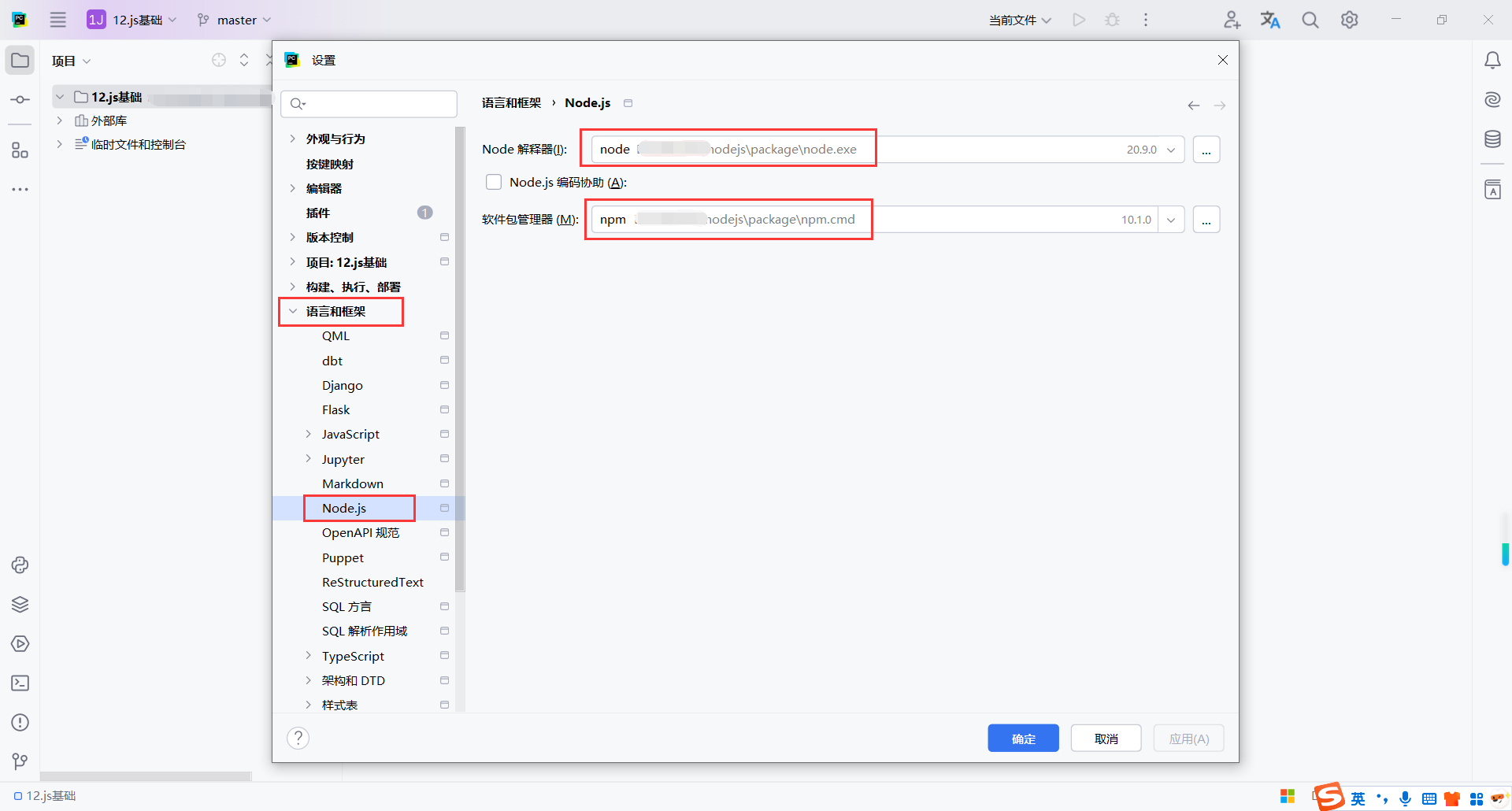Open the Database tool window
The height and width of the screenshot is (811, 1512).
[x=1492, y=139]
